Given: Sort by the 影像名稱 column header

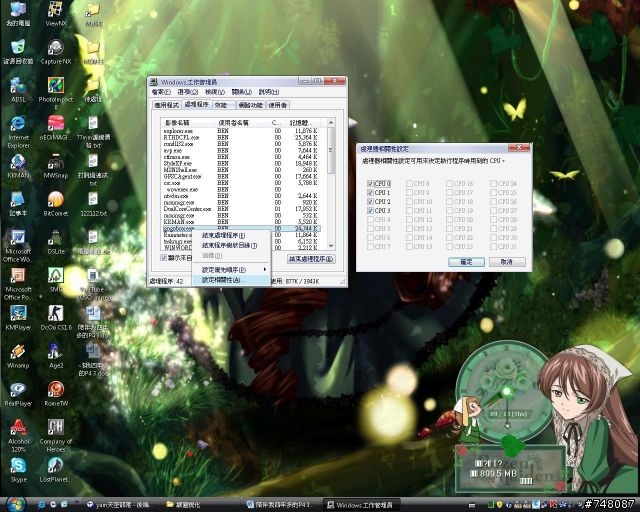Looking at the screenshot, I should [x=188, y=123].
